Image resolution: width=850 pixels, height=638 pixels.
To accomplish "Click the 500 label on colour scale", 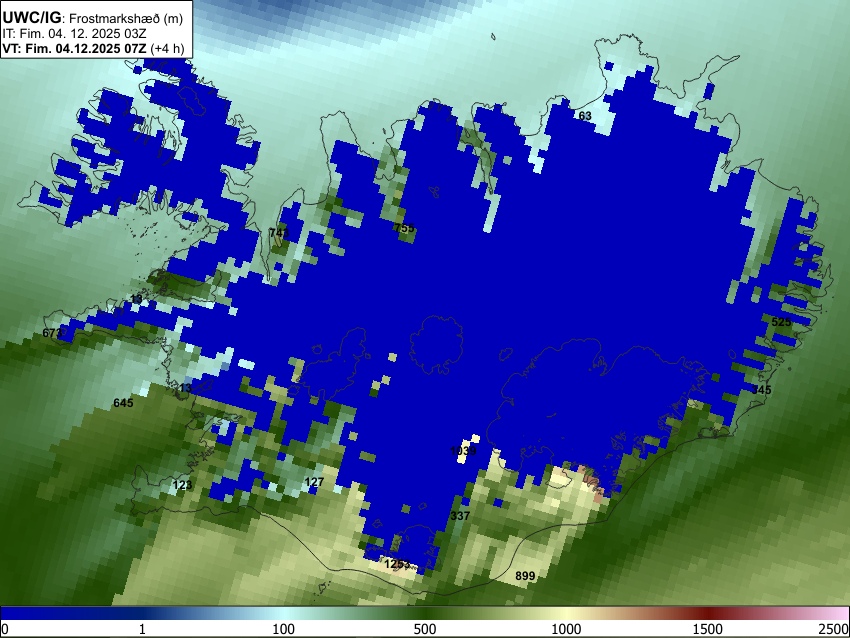I will click(425, 629).
